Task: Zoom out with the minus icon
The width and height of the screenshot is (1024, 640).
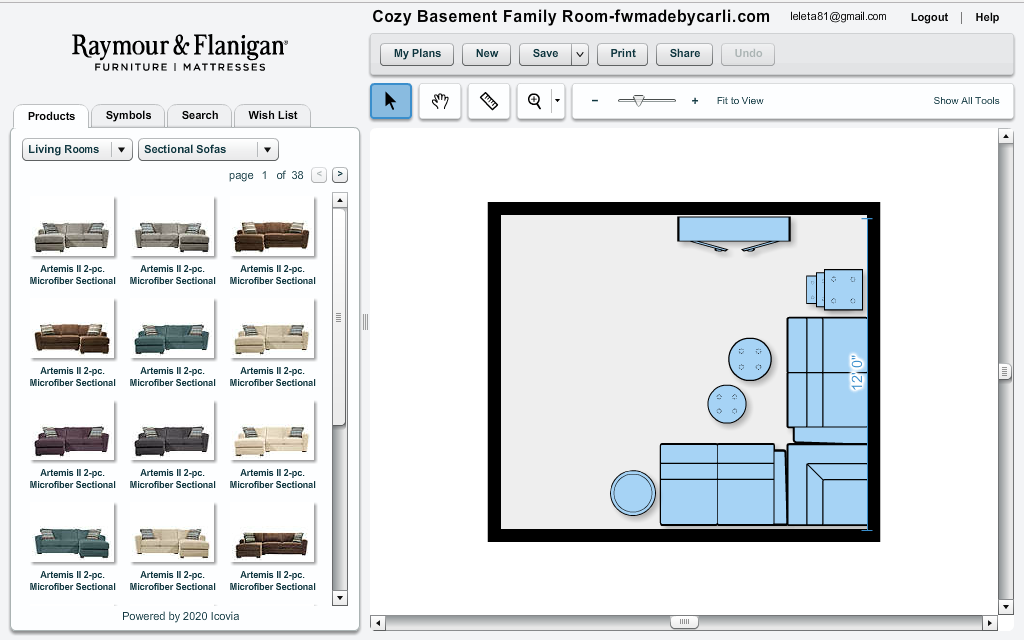Action: click(594, 100)
